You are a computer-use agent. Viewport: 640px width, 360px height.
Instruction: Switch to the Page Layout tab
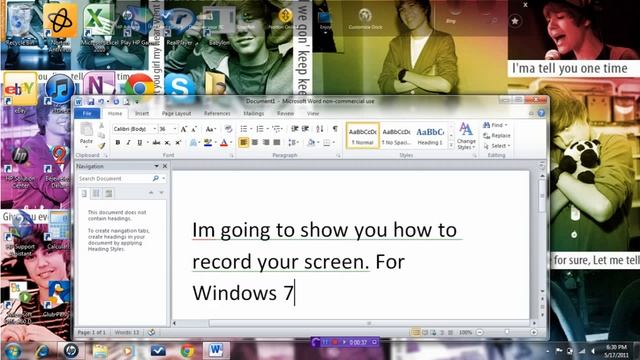(176, 113)
